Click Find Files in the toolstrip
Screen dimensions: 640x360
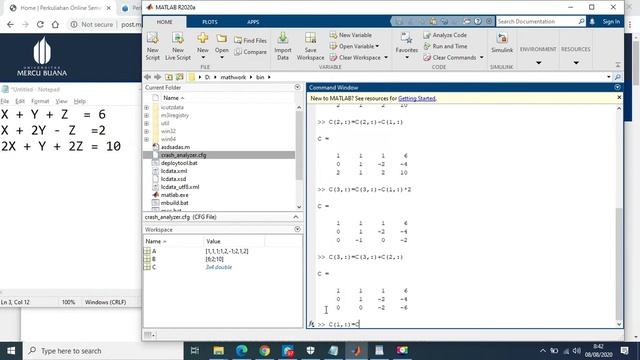coord(251,40)
